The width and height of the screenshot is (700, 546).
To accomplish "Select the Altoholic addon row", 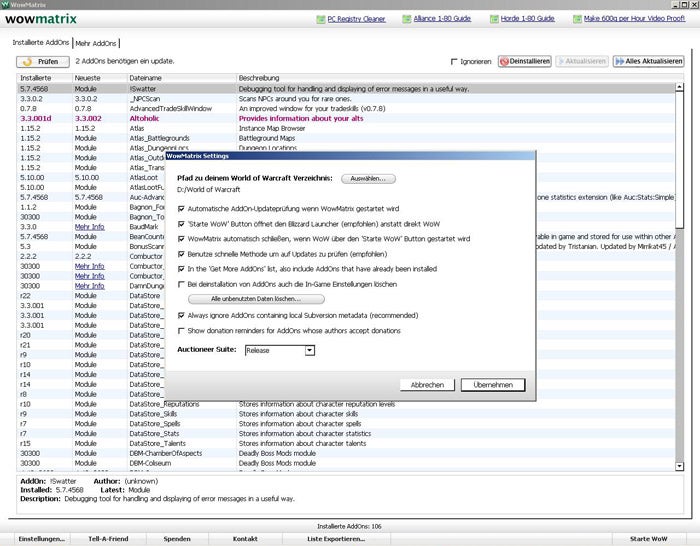I will [x=346, y=118].
